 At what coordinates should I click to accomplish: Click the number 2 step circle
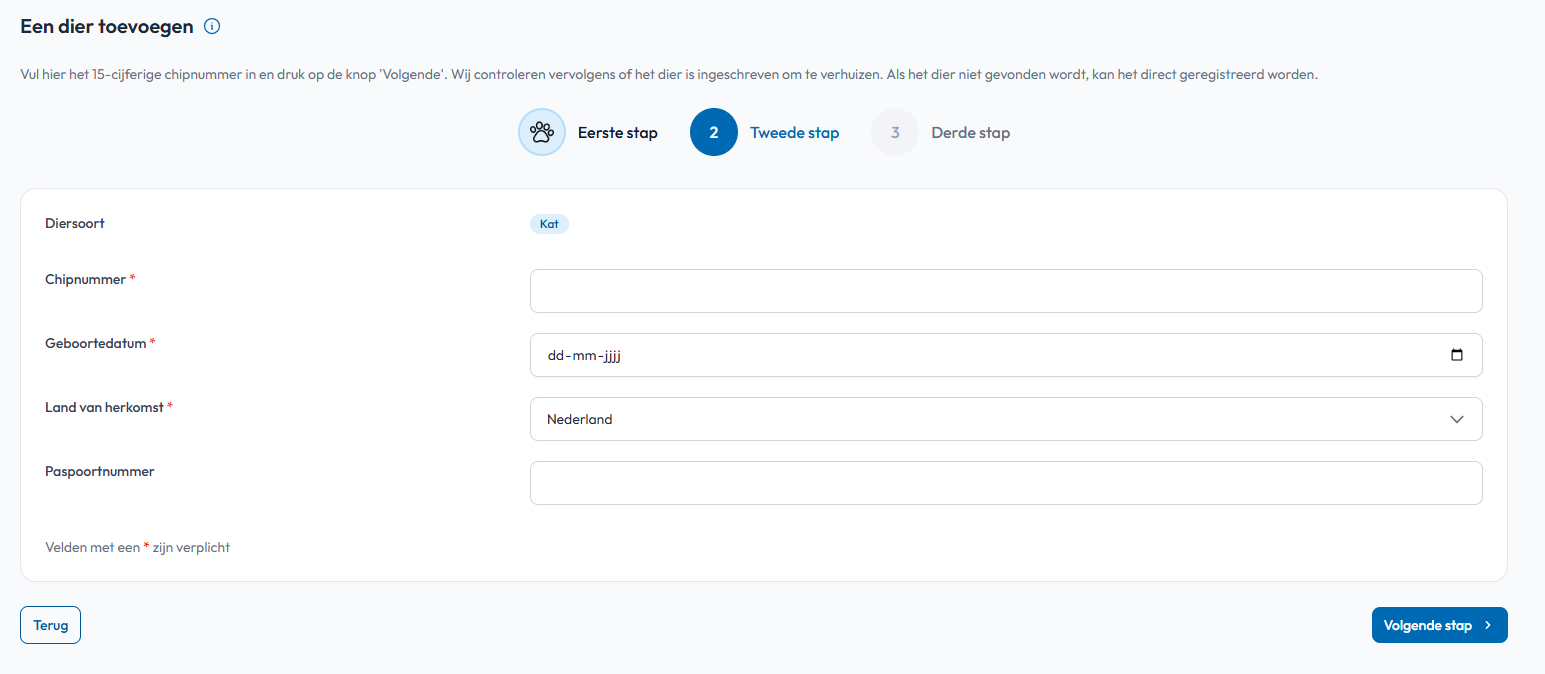(713, 132)
